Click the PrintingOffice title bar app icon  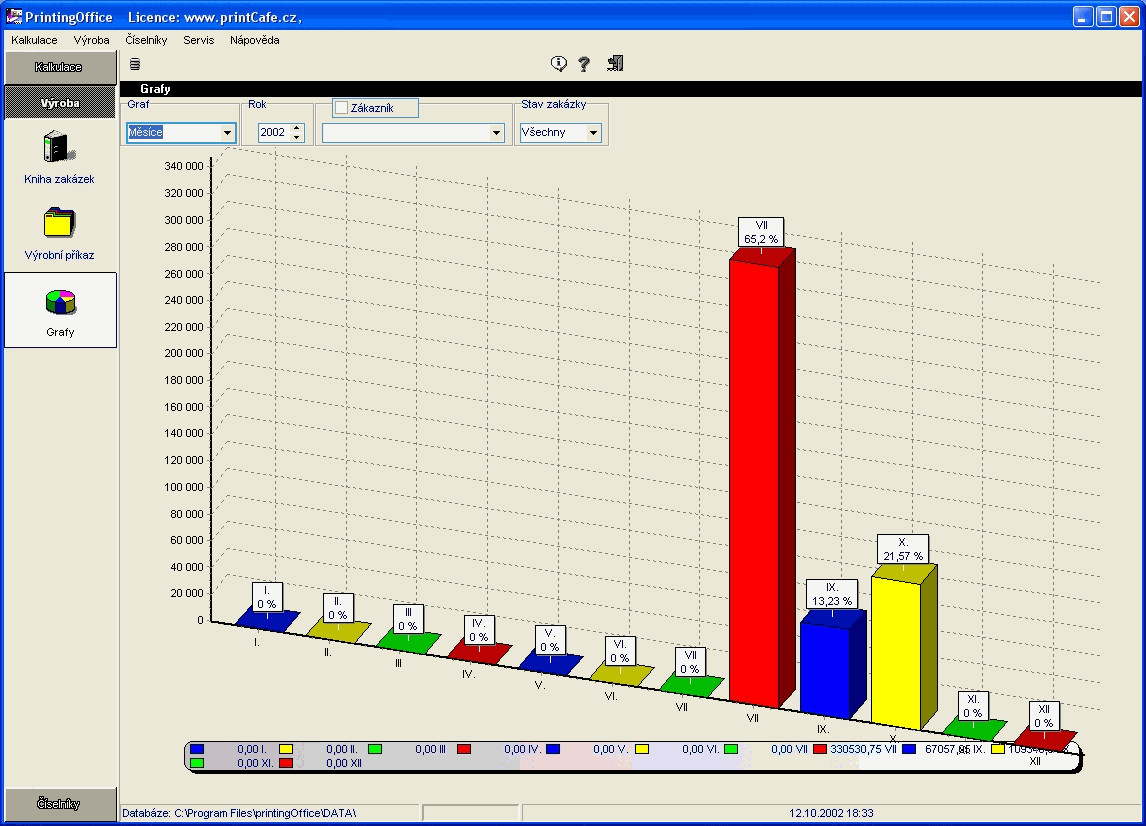(14, 16)
